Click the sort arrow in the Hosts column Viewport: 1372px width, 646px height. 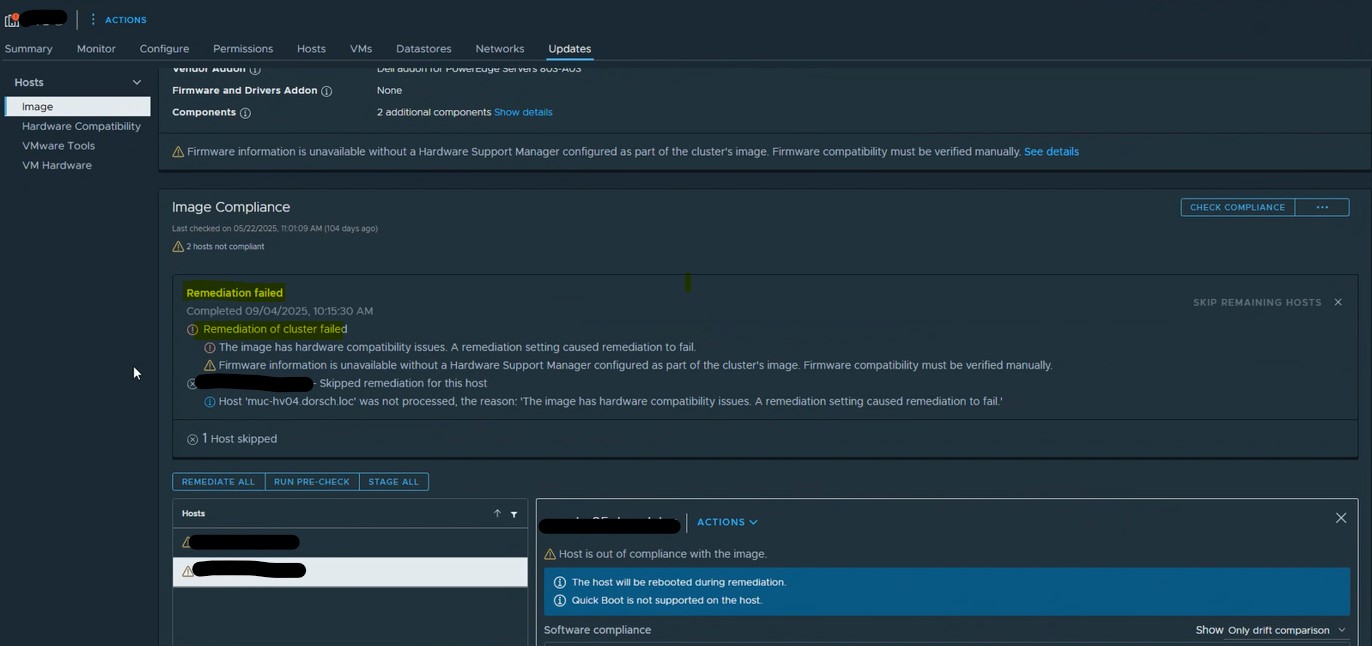[497, 513]
